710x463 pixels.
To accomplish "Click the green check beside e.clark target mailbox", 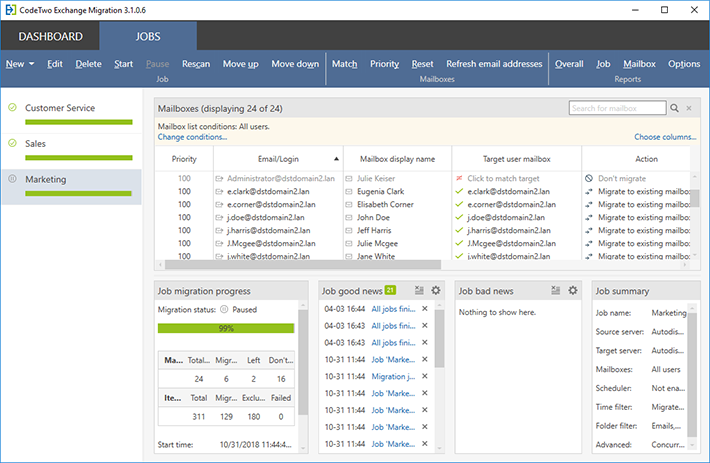I will (x=459, y=191).
